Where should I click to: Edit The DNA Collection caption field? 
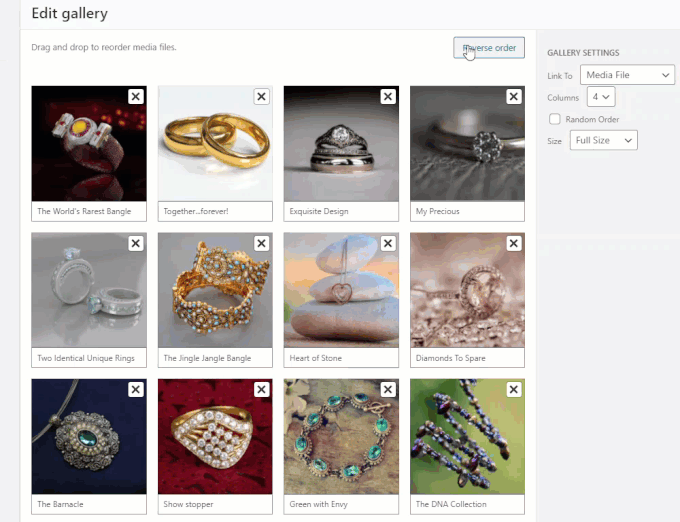467,504
